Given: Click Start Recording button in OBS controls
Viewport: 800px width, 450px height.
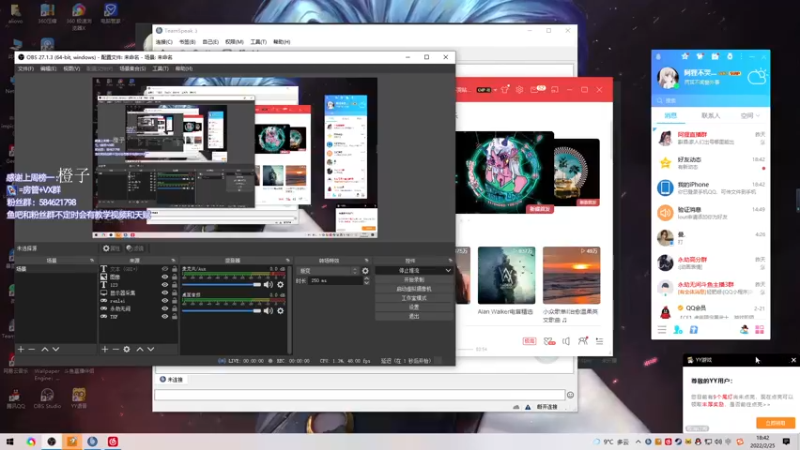Looking at the screenshot, I should (414, 280).
